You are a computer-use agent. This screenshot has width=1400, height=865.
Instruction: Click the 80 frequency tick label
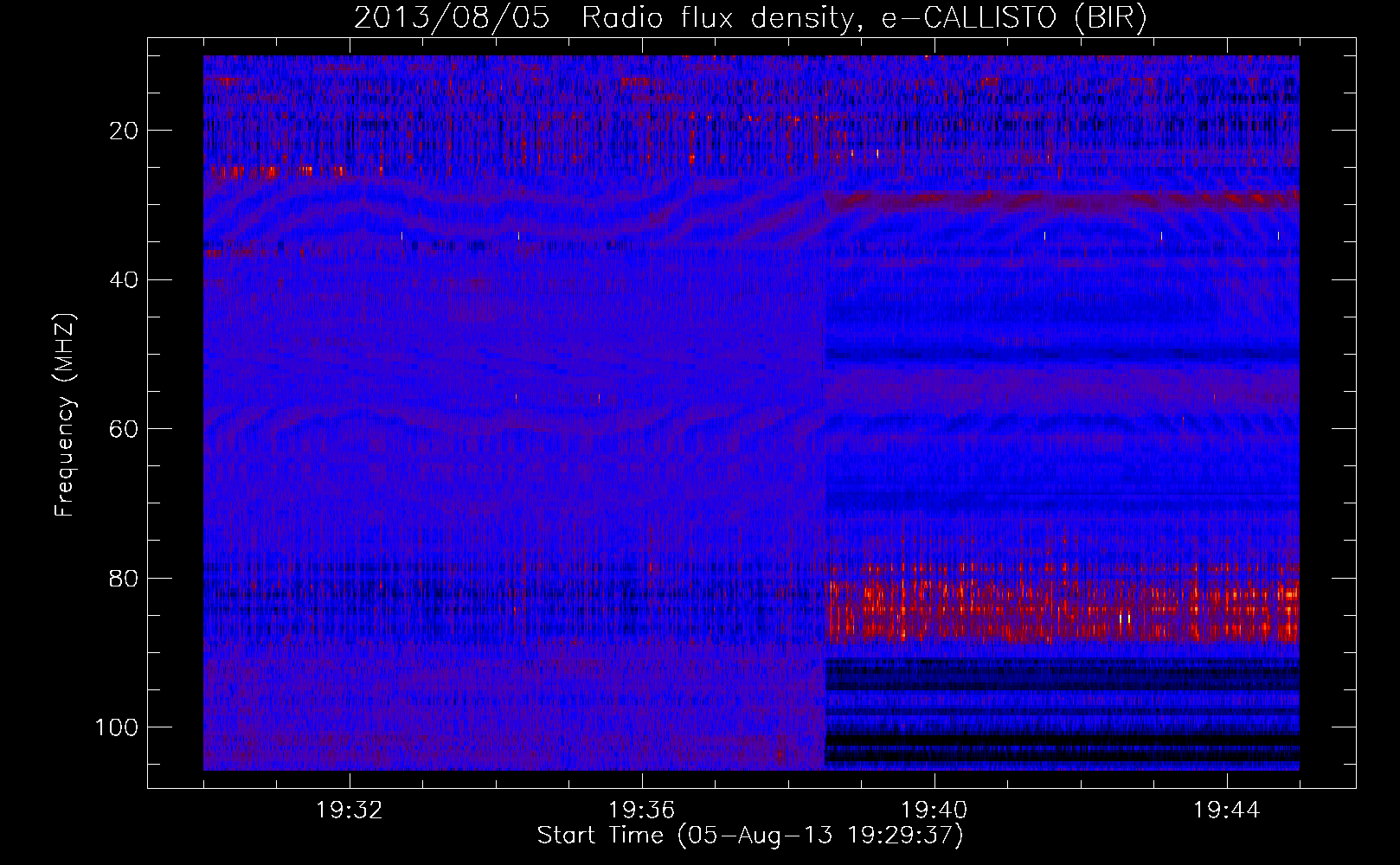tap(125, 579)
